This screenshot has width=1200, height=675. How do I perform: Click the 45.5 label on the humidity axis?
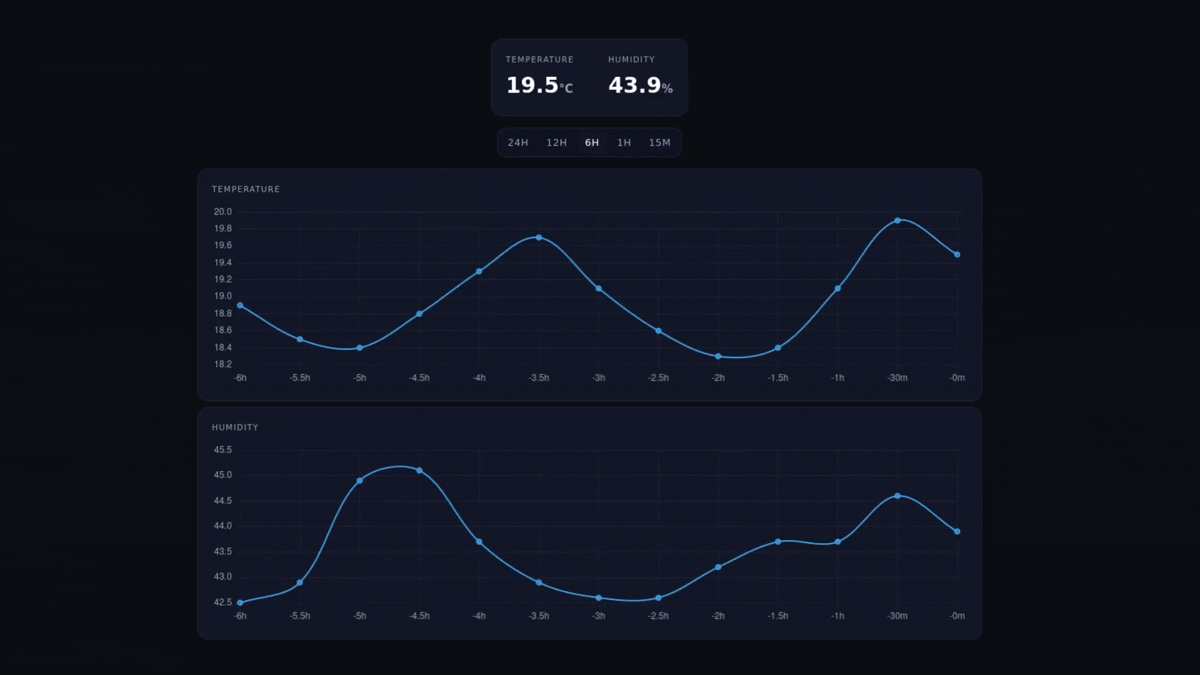point(220,450)
